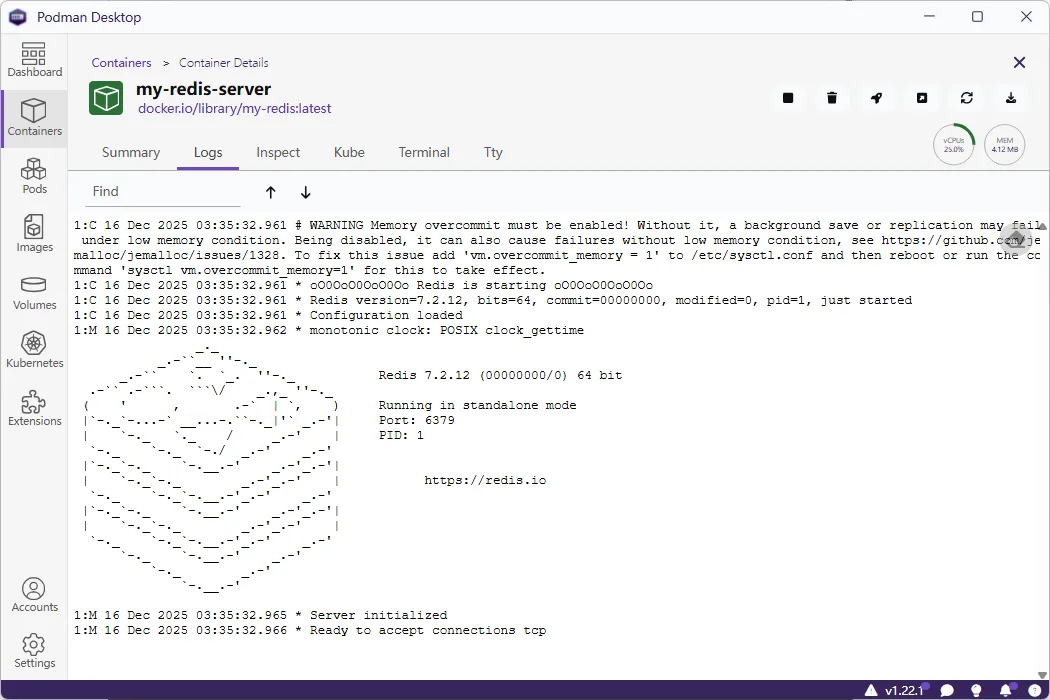Image resolution: width=1050 pixels, height=700 pixels.
Task: Jump to next search match arrow
Action: tap(306, 192)
